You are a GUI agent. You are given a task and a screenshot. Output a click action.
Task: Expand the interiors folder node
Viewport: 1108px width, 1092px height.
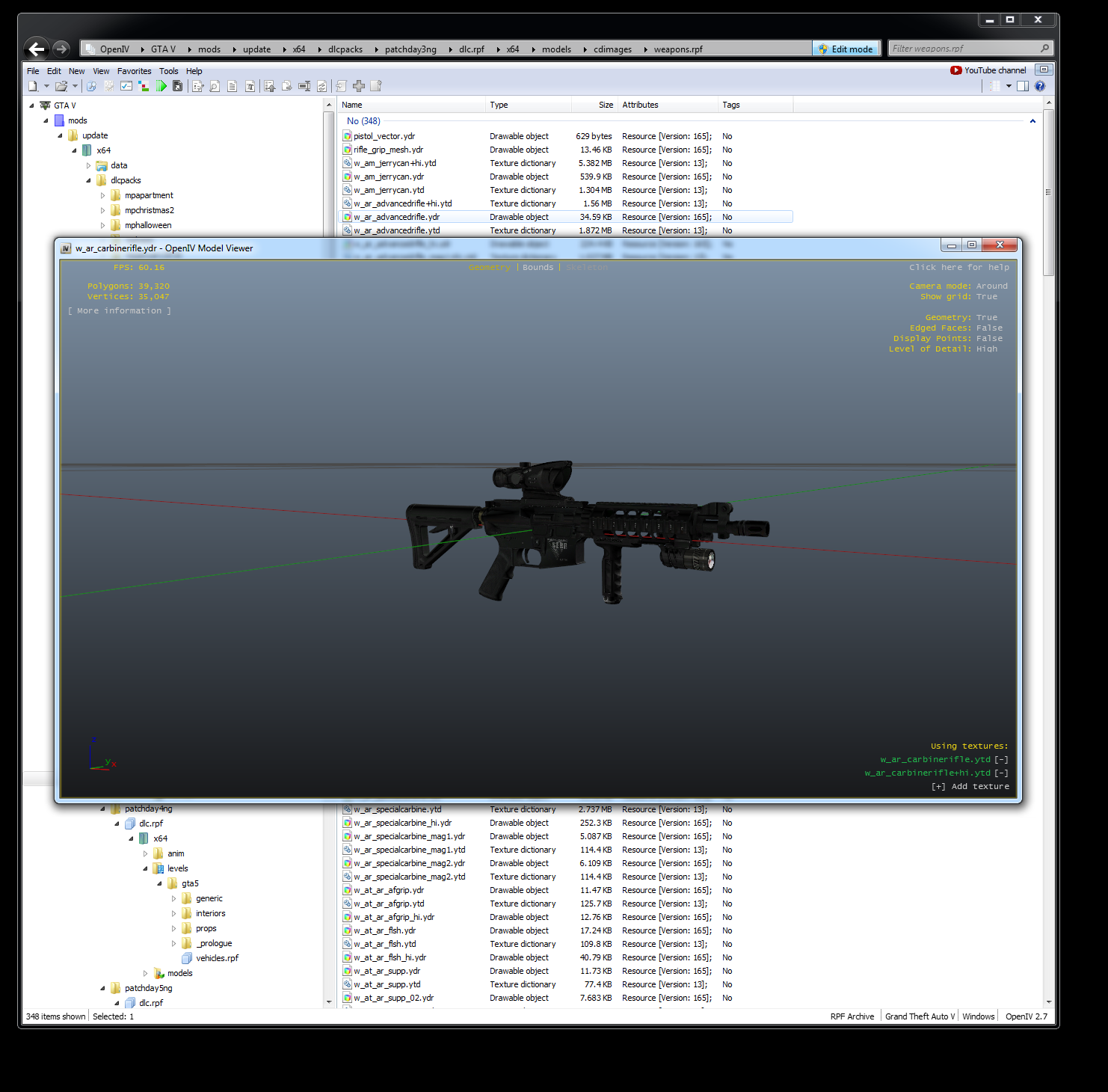click(x=173, y=913)
